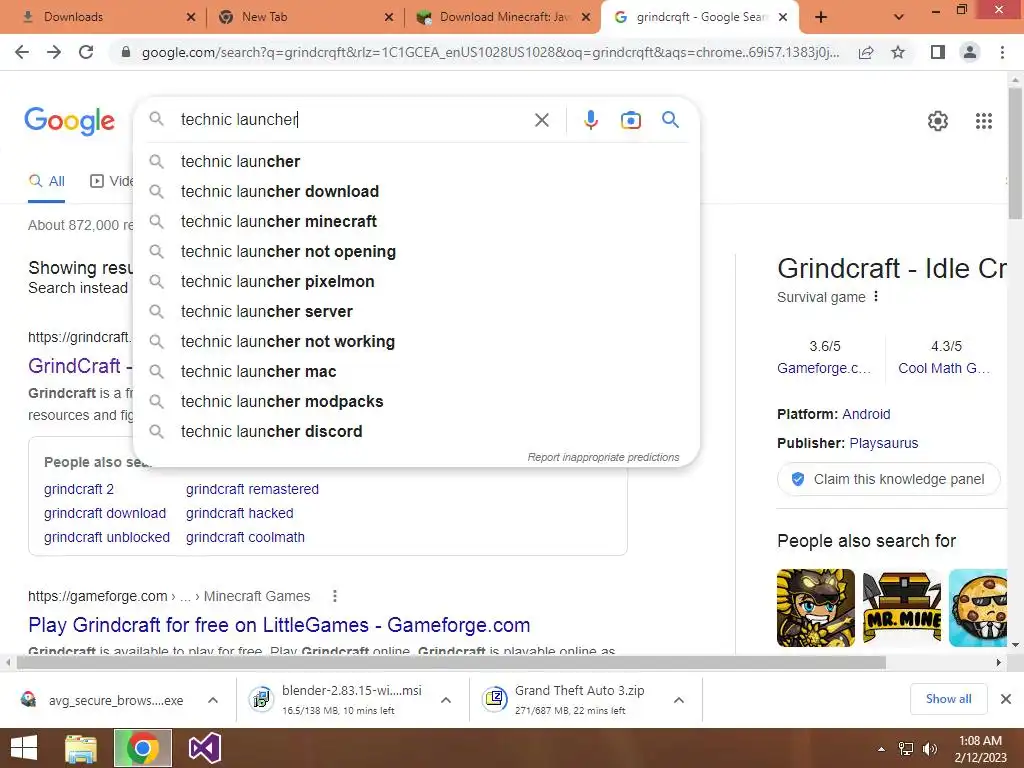Open Google settings gear
The width and height of the screenshot is (1024, 768).
click(938, 121)
